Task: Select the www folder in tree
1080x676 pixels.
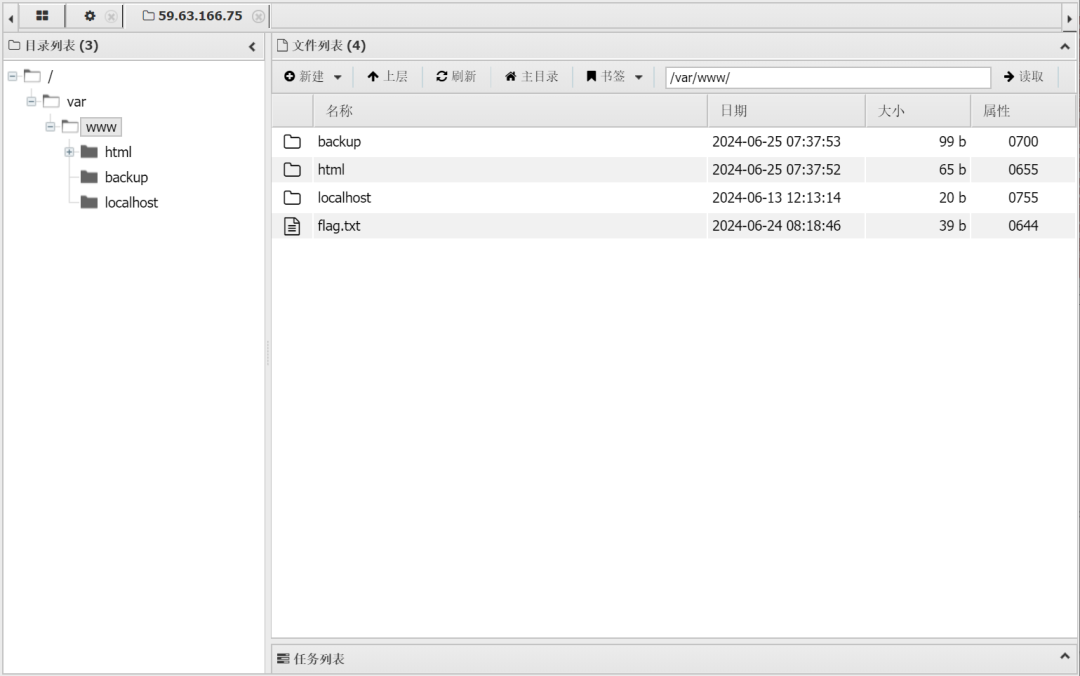Action: (x=101, y=127)
